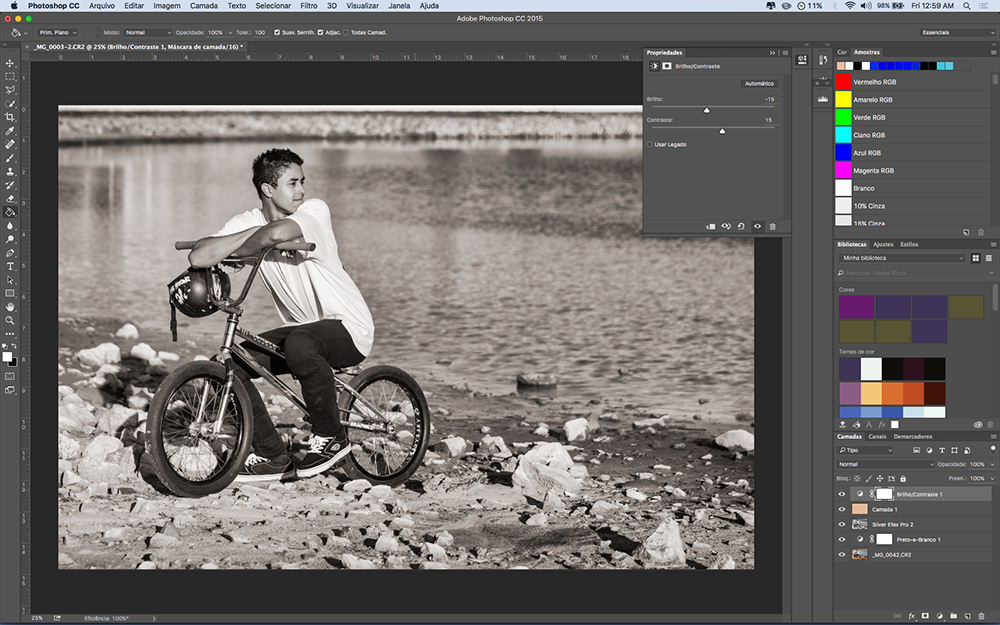Image resolution: width=1000 pixels, height=625 pixels.
Task: Select the Move tool
Action: [10, 62]
